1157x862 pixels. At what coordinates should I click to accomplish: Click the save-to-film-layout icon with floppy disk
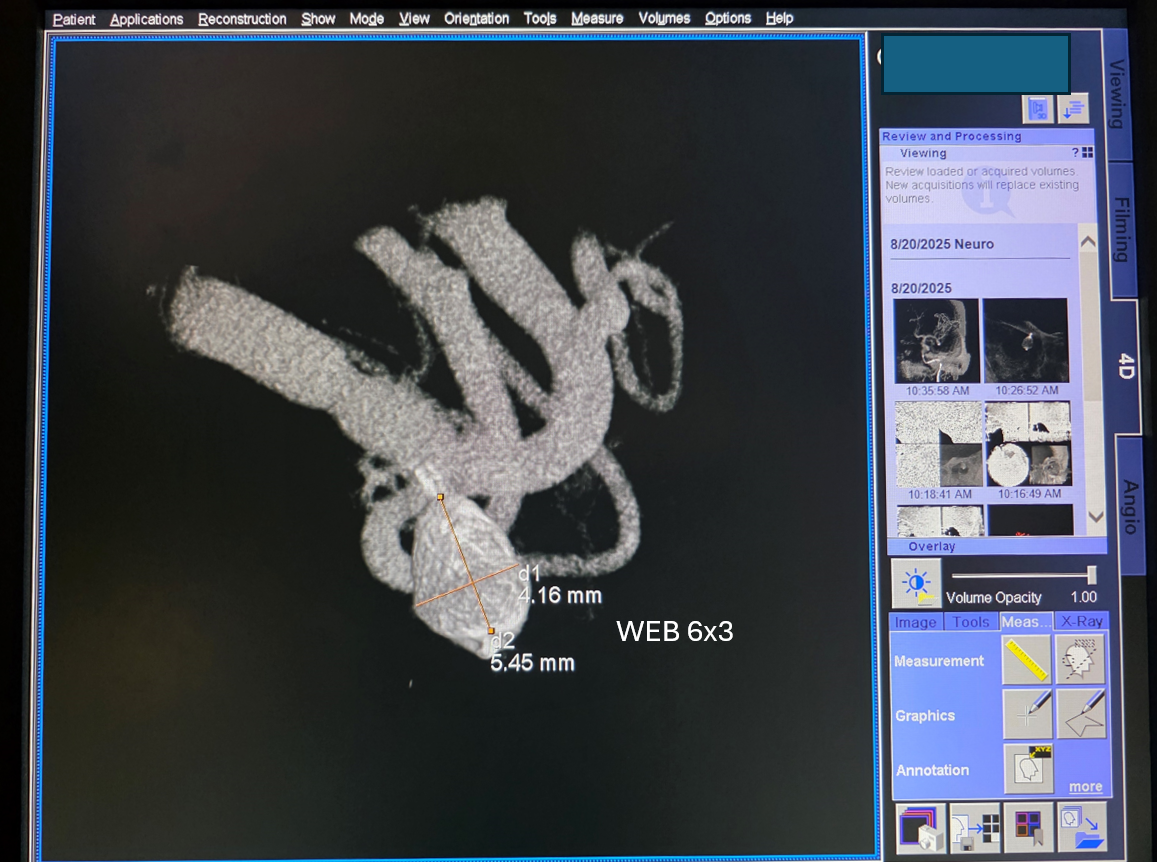pyautogui.click(x=974, y=827)
